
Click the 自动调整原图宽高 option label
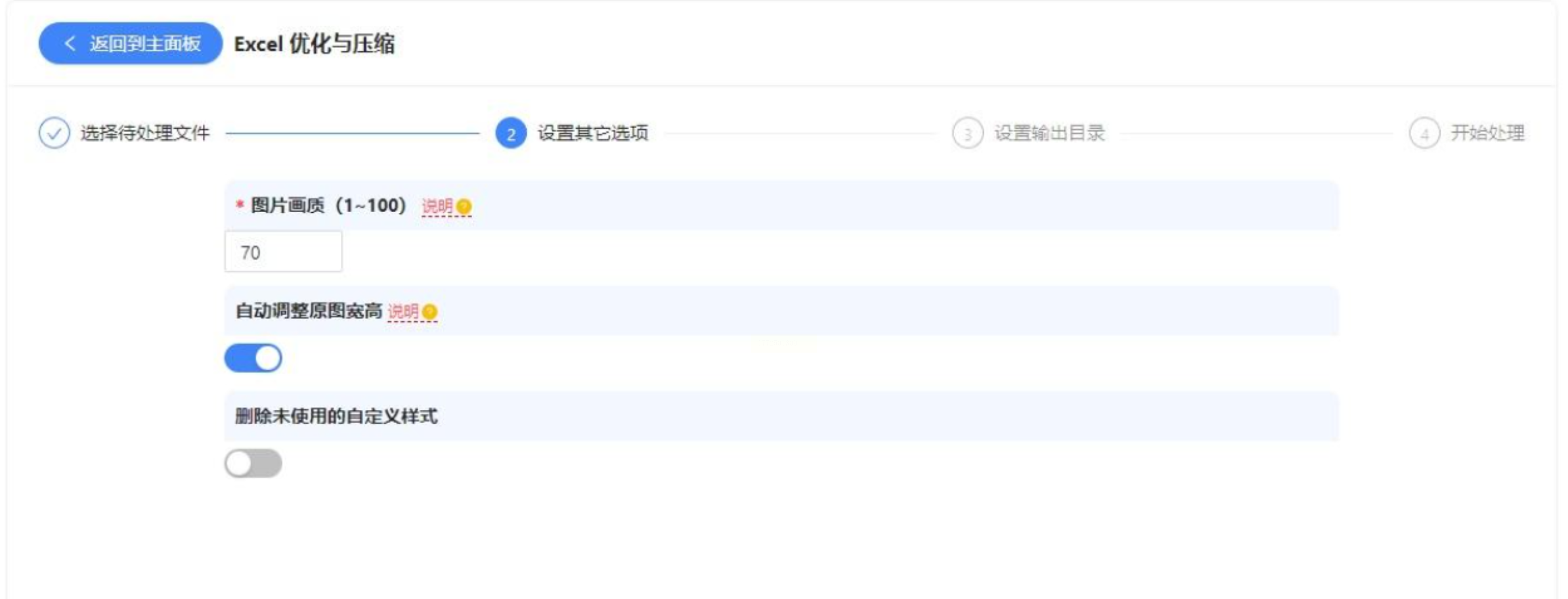(x=309, y=311)
